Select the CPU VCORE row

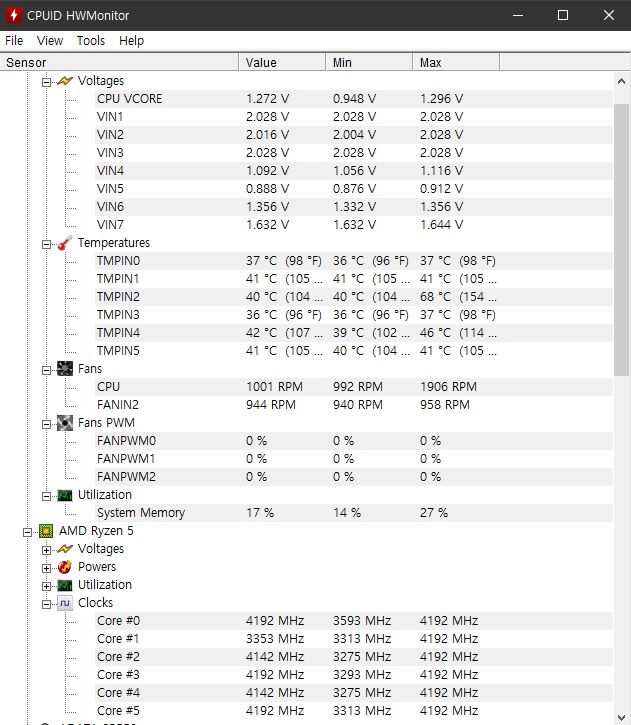pos(129,99)
